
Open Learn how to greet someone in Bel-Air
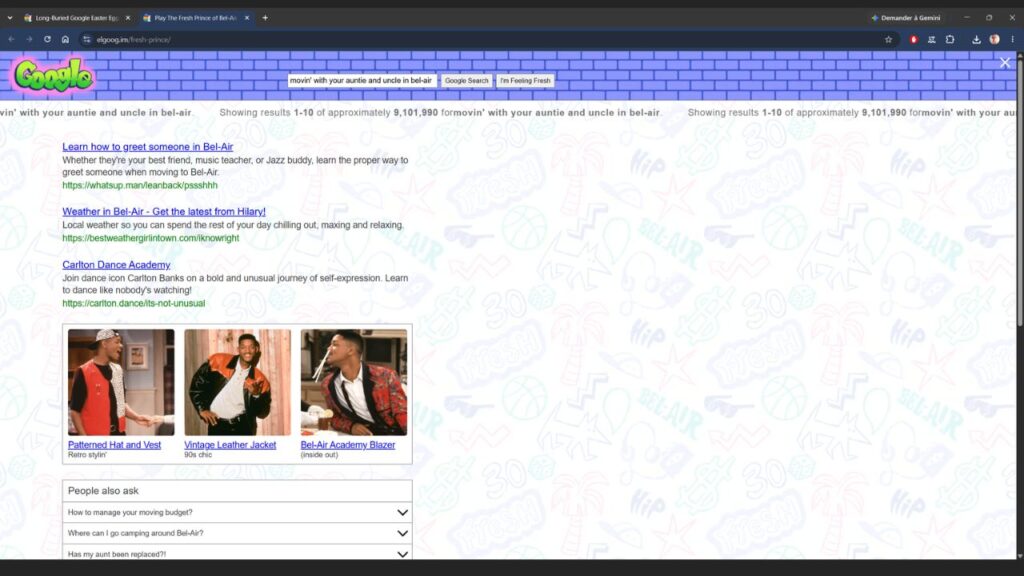(x=148, y=147)
